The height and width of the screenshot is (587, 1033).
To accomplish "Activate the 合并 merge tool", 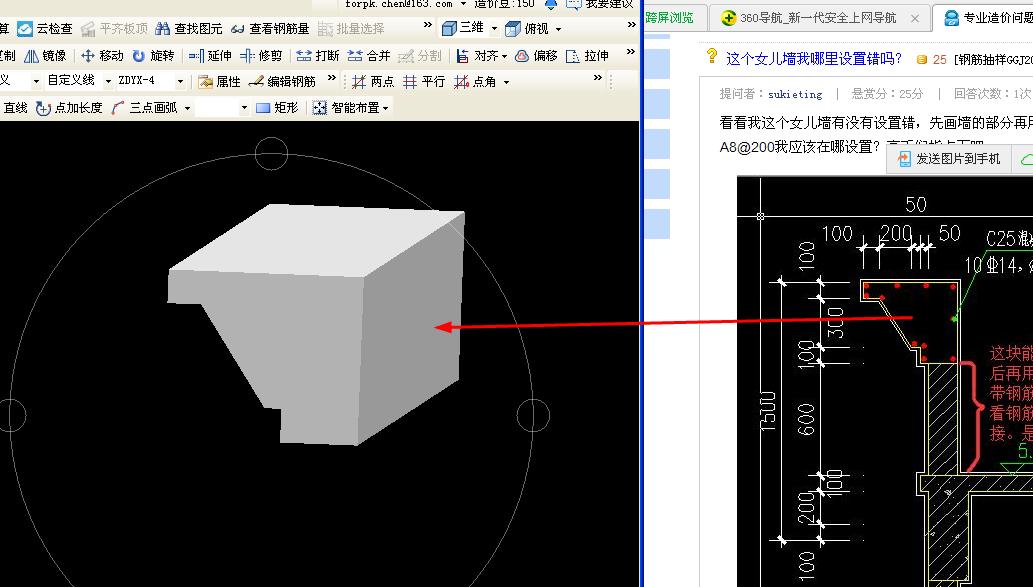I will 368,56.
